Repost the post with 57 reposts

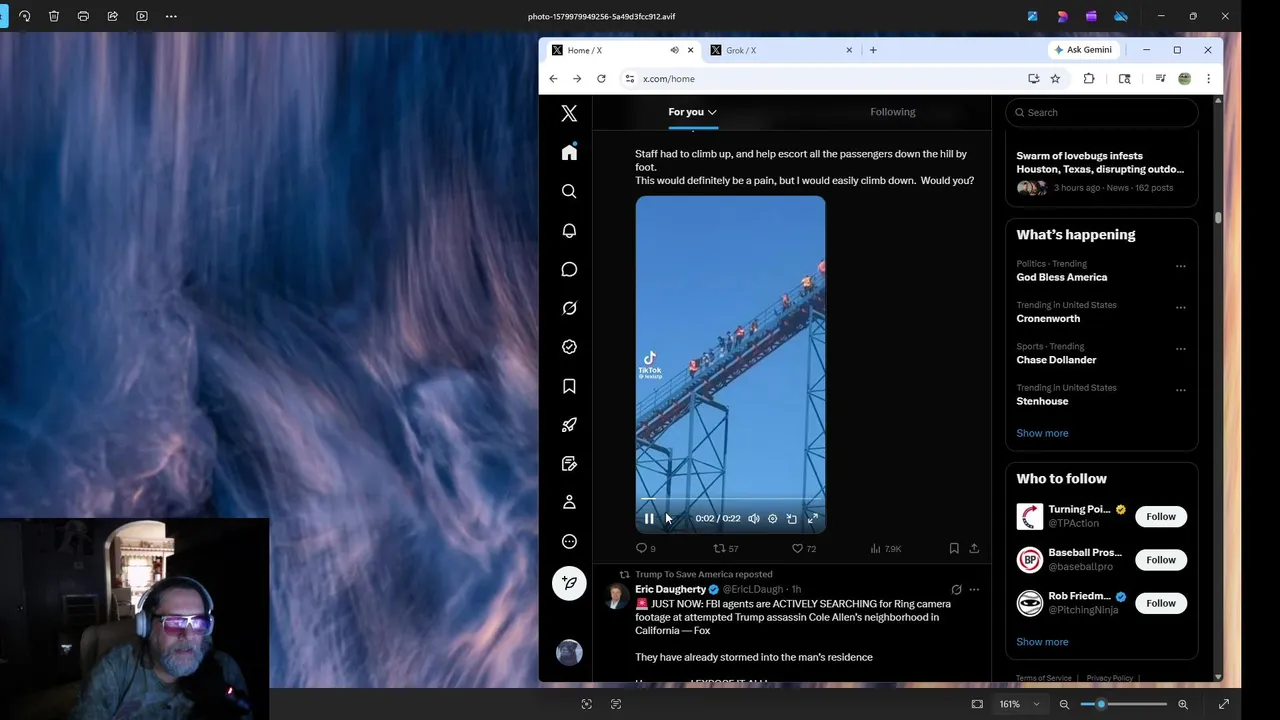tap(725, 548)
